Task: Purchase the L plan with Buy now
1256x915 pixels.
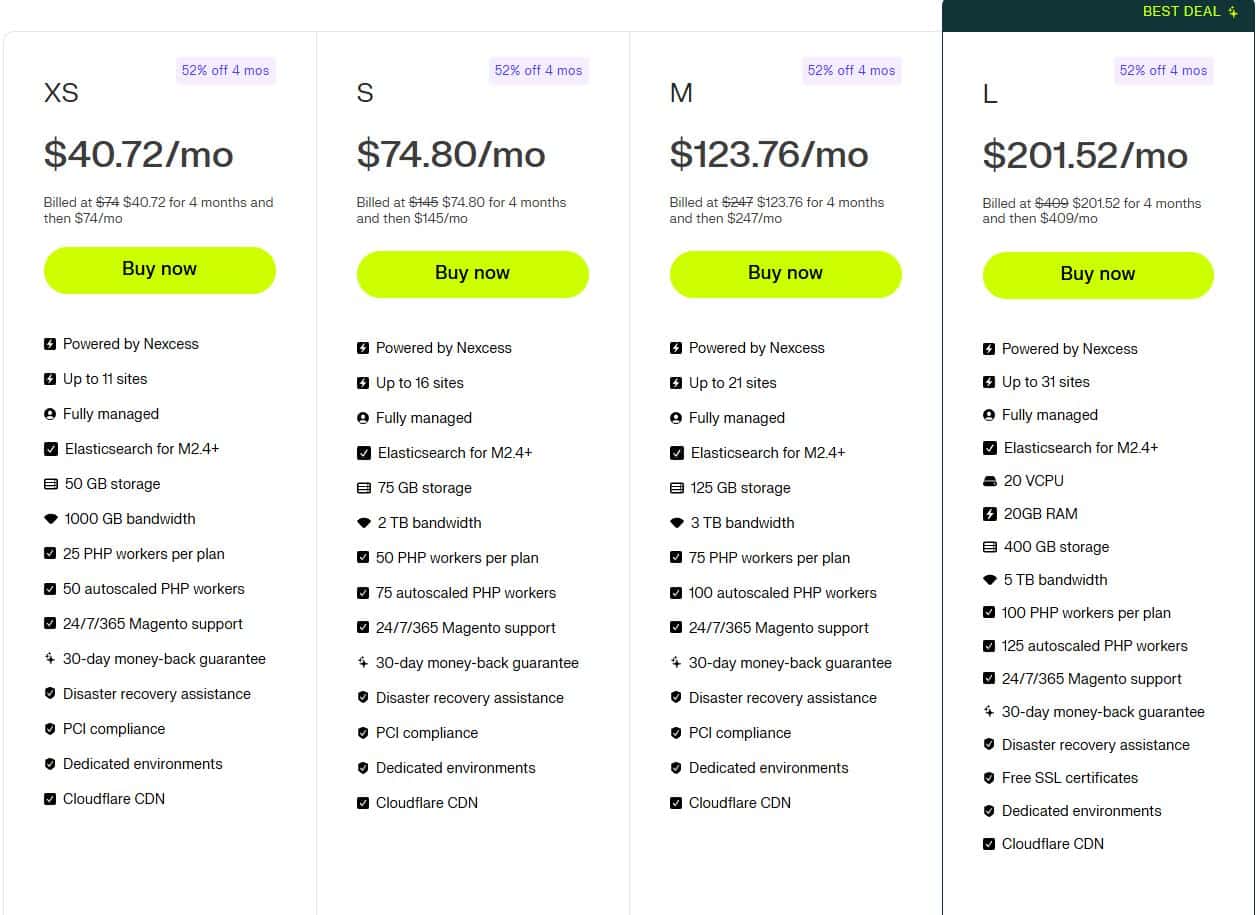Action: pyautogui.click(x=1097, y=275)
